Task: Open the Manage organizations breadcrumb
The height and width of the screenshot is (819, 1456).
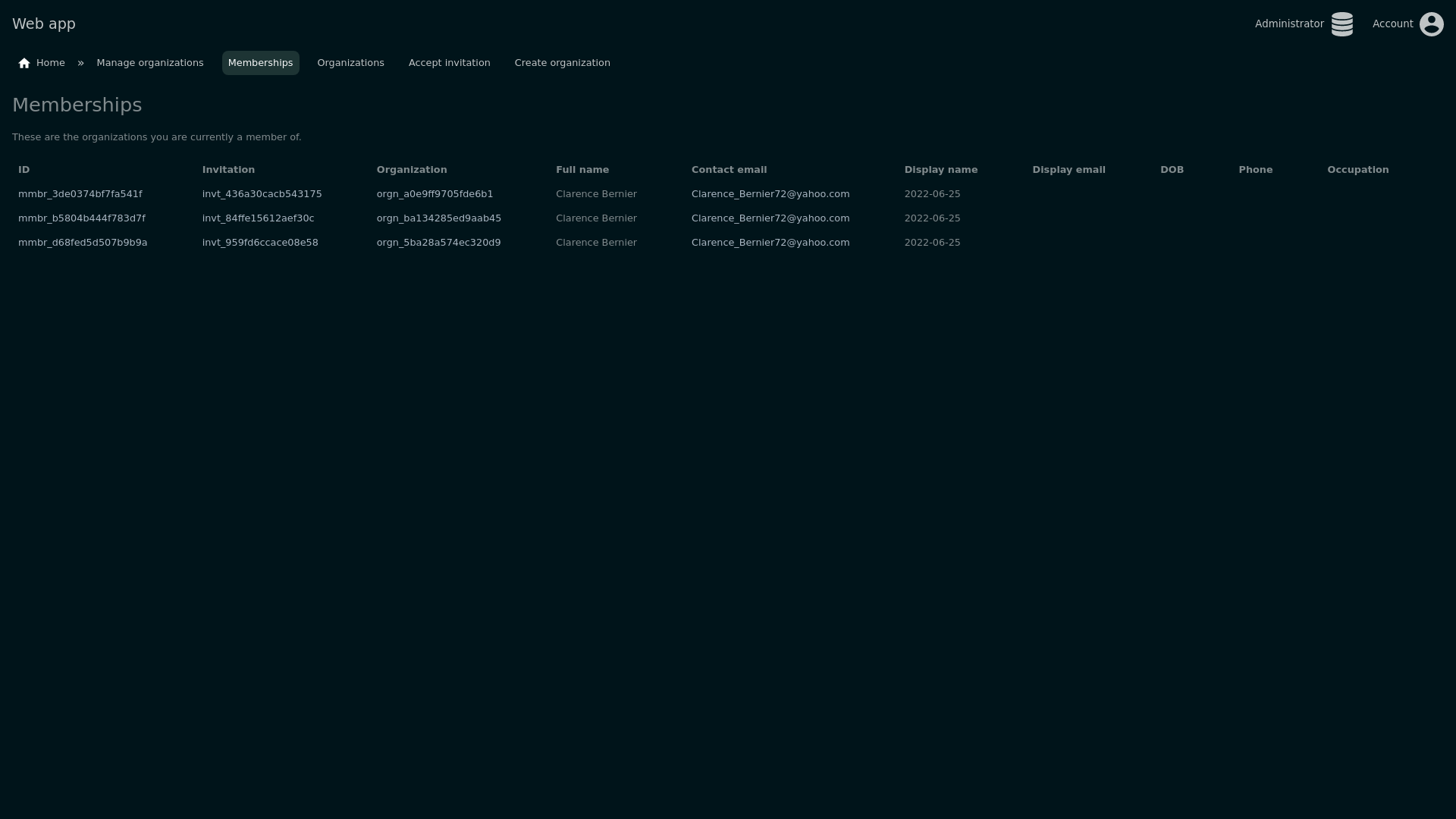Action: pyautogui.click(x=150, y=63)
